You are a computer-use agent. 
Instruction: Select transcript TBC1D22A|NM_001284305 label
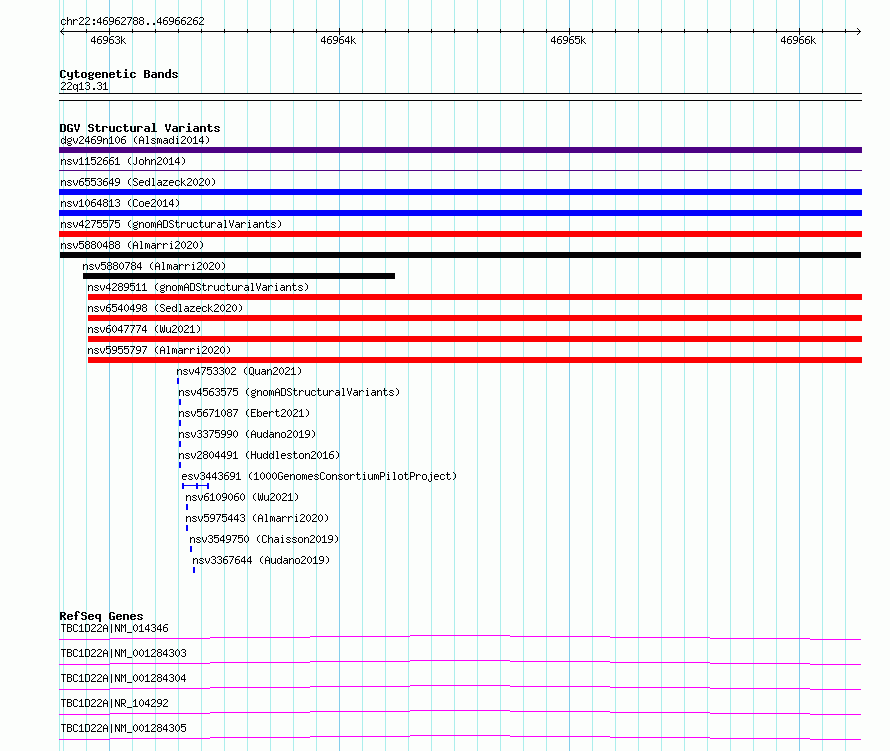click(123, 728)
